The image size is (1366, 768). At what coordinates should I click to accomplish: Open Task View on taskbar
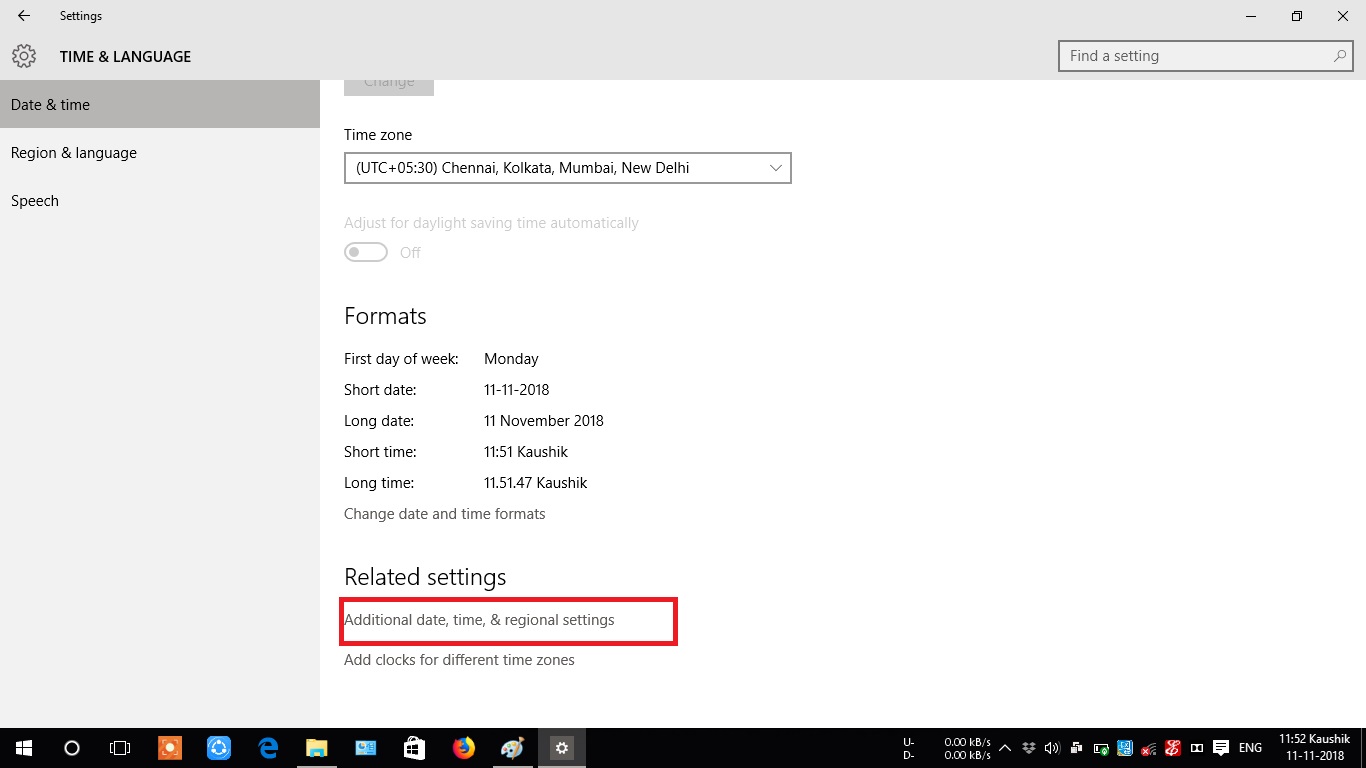(x=119, y=748)
